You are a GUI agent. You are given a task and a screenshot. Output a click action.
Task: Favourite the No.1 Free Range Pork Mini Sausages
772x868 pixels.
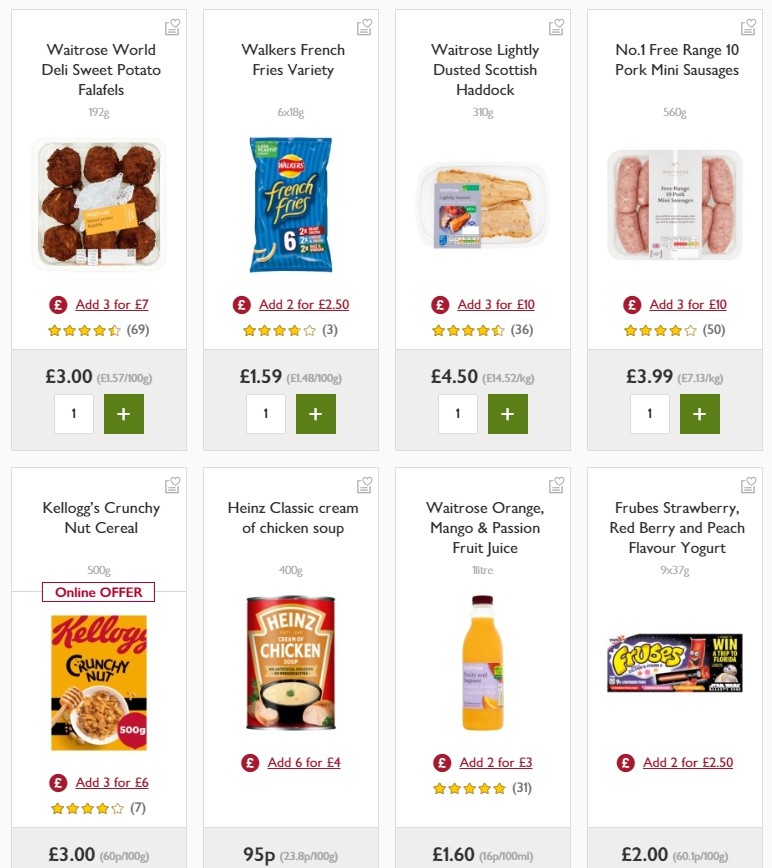748,28
